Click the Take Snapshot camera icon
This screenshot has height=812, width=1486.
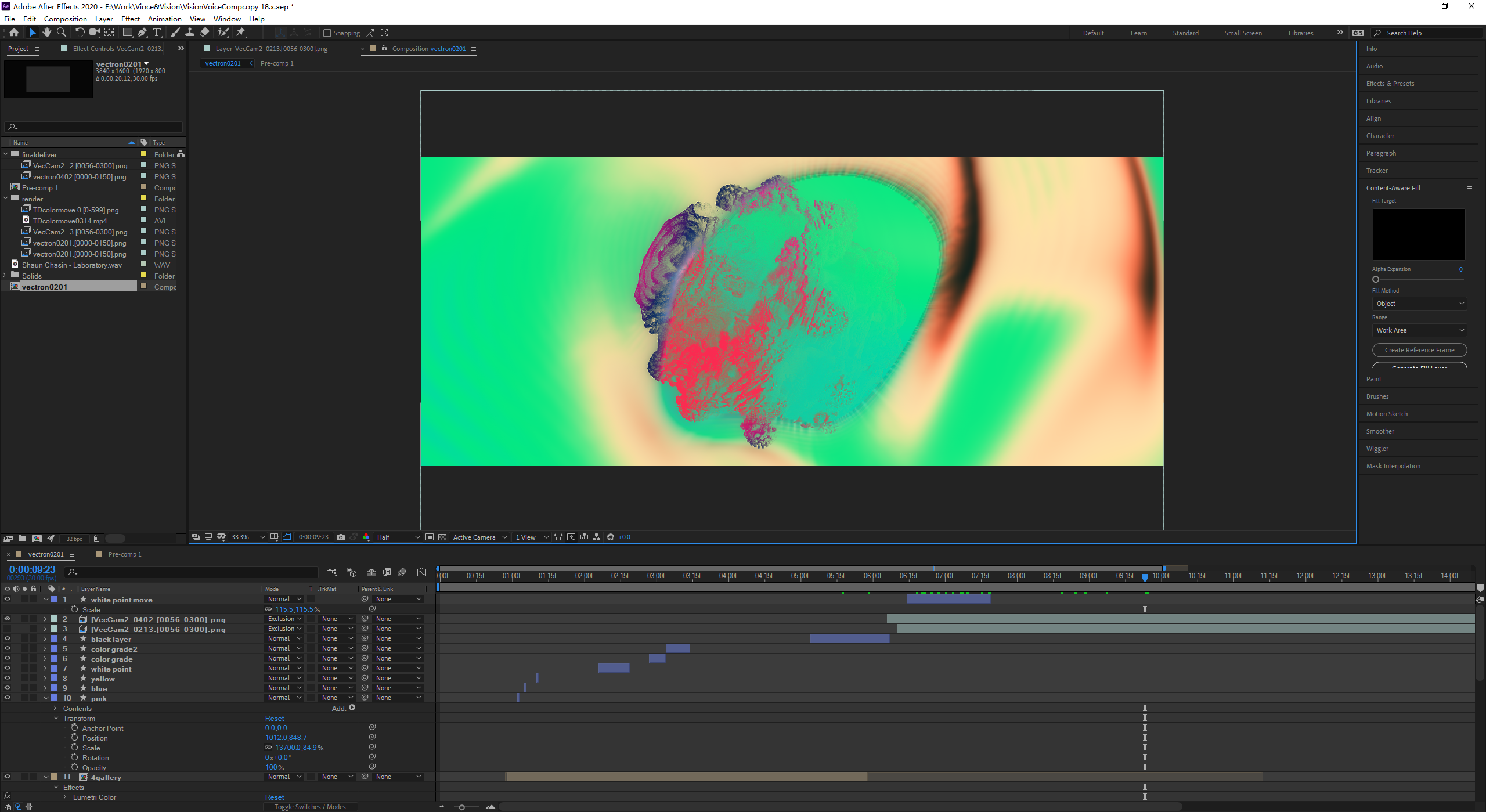pos(341,537)
